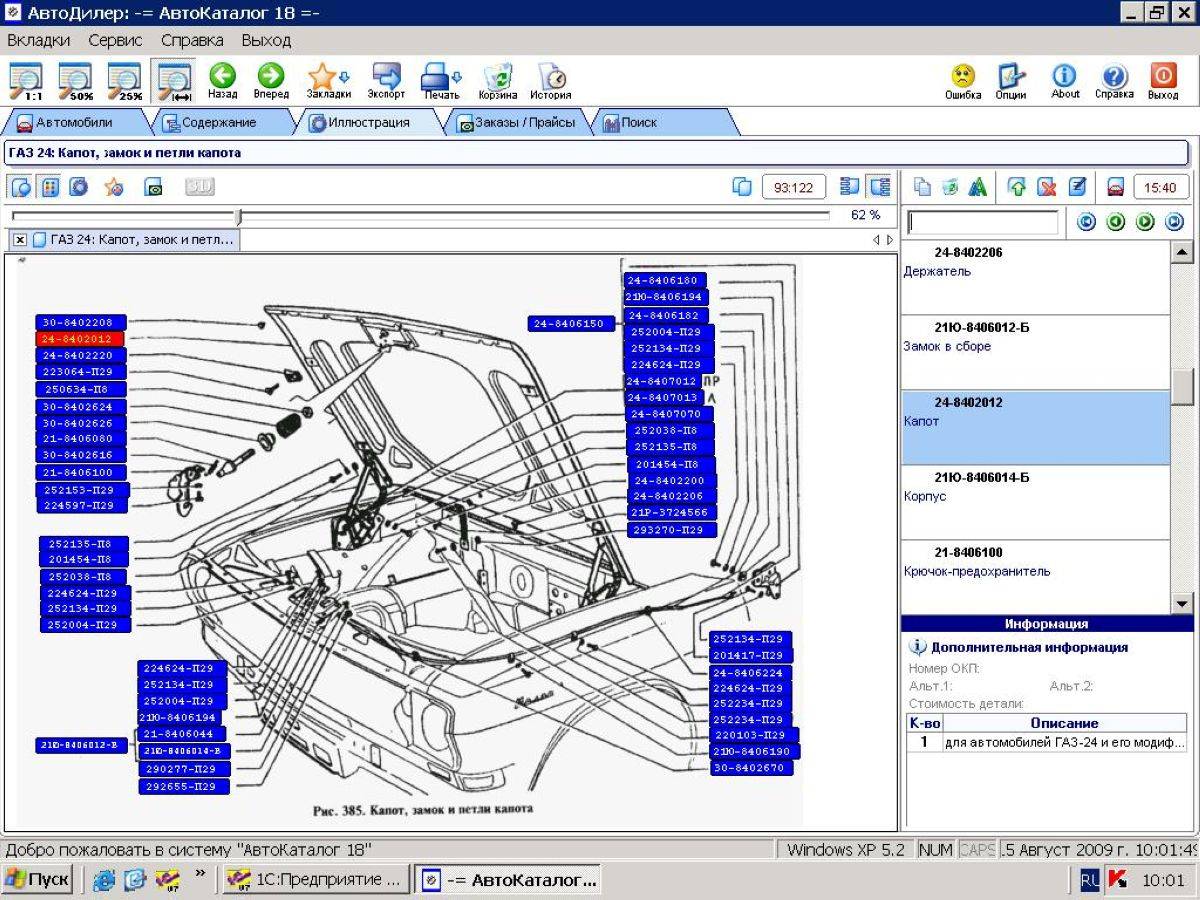The height and width of the screenshot is (900, 1200).
Task: Click the Пуск start button
Action: click(x=38, y=880)
